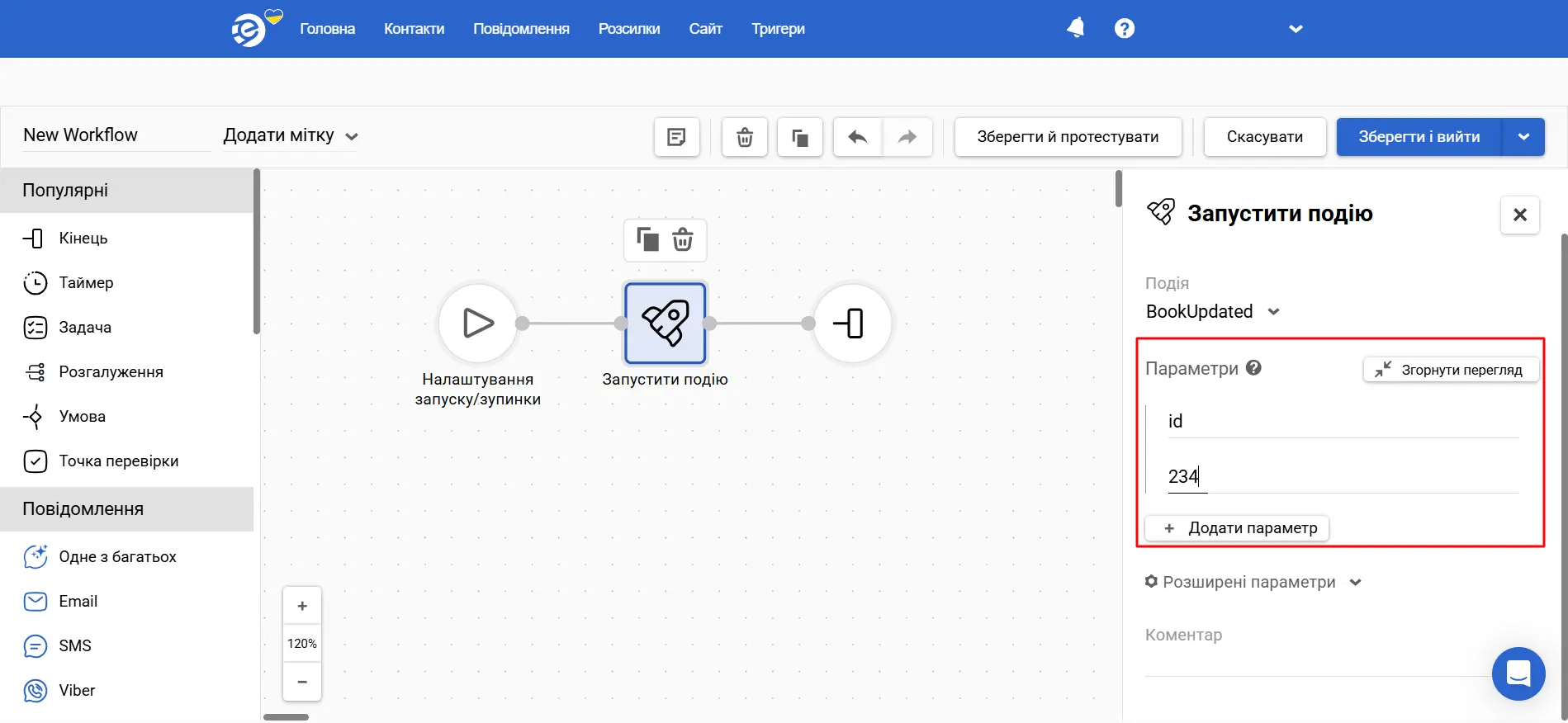
Task: Zoom in with the plus button
Action: 302,607
